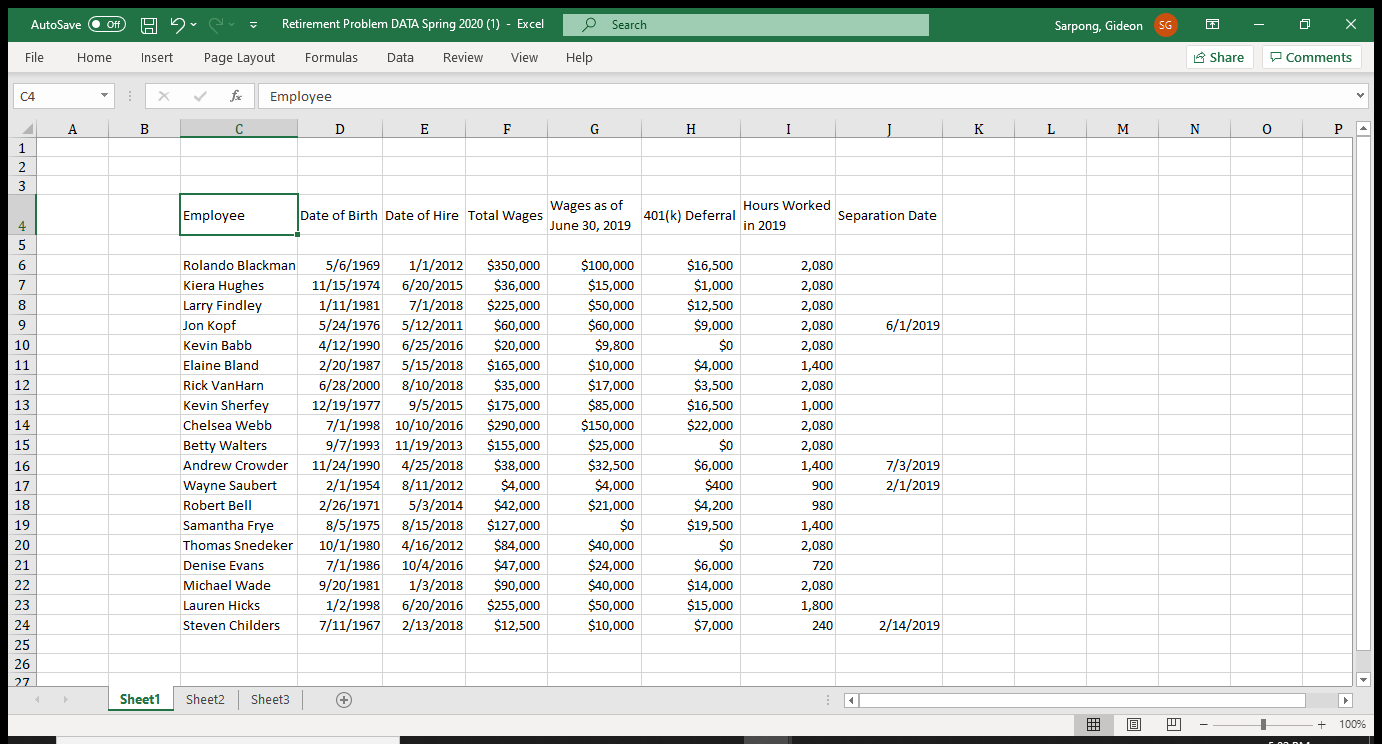Click the Redo arrow icon
Image resolution: width=1382 pixels, height=744 pixels.
coord(215,24)
